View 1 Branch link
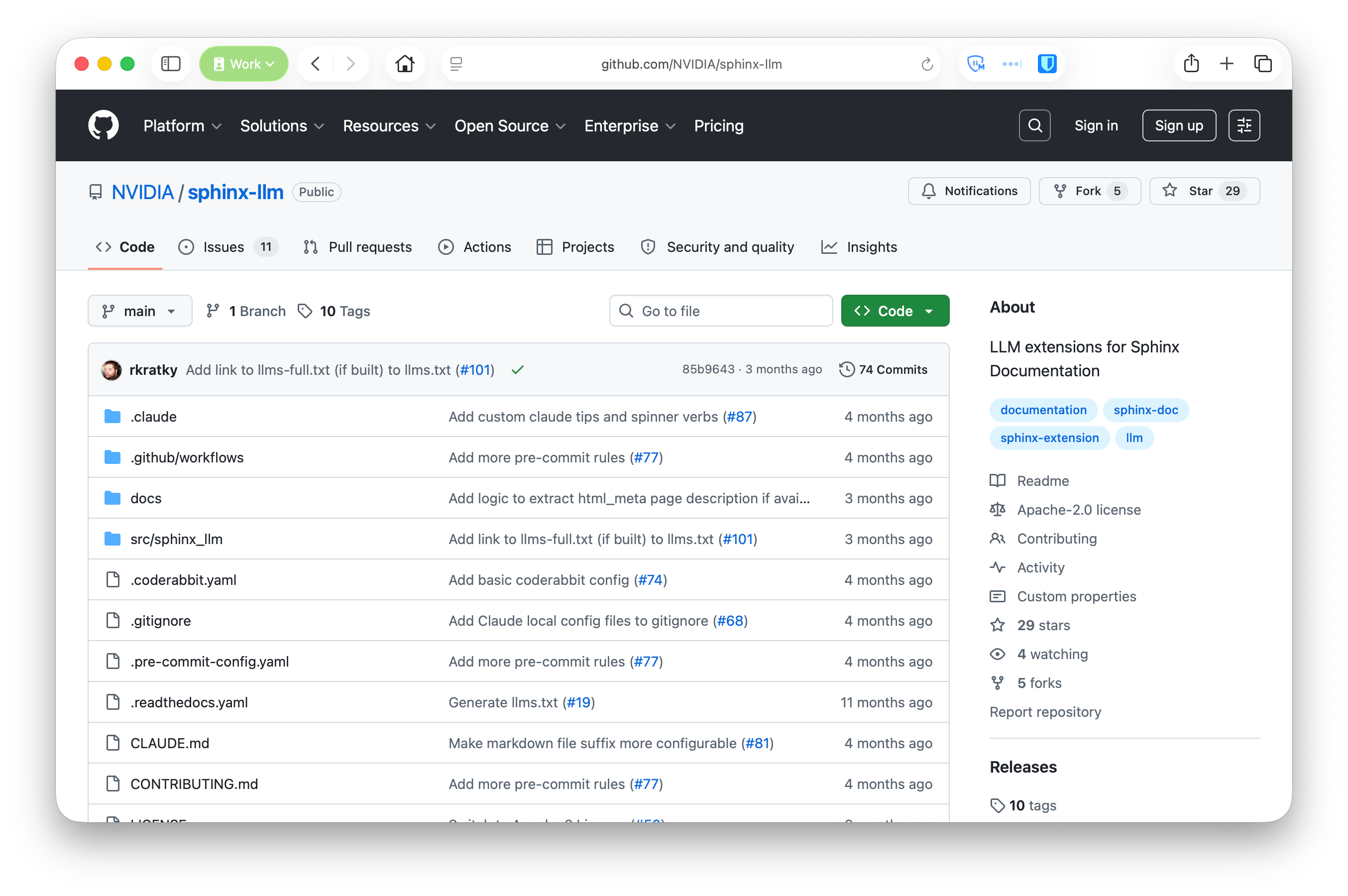Screen dimensions: 1348x896 point(246,311)
